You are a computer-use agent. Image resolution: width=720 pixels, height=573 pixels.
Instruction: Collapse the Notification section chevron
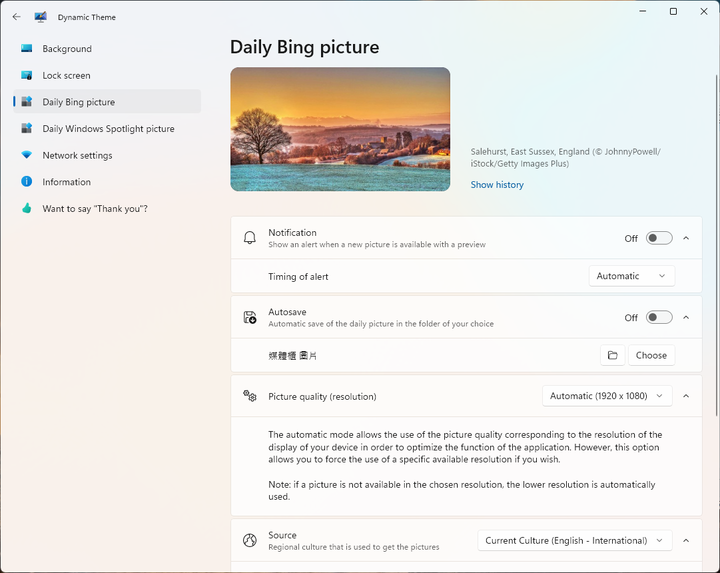(x=686, y=238)
